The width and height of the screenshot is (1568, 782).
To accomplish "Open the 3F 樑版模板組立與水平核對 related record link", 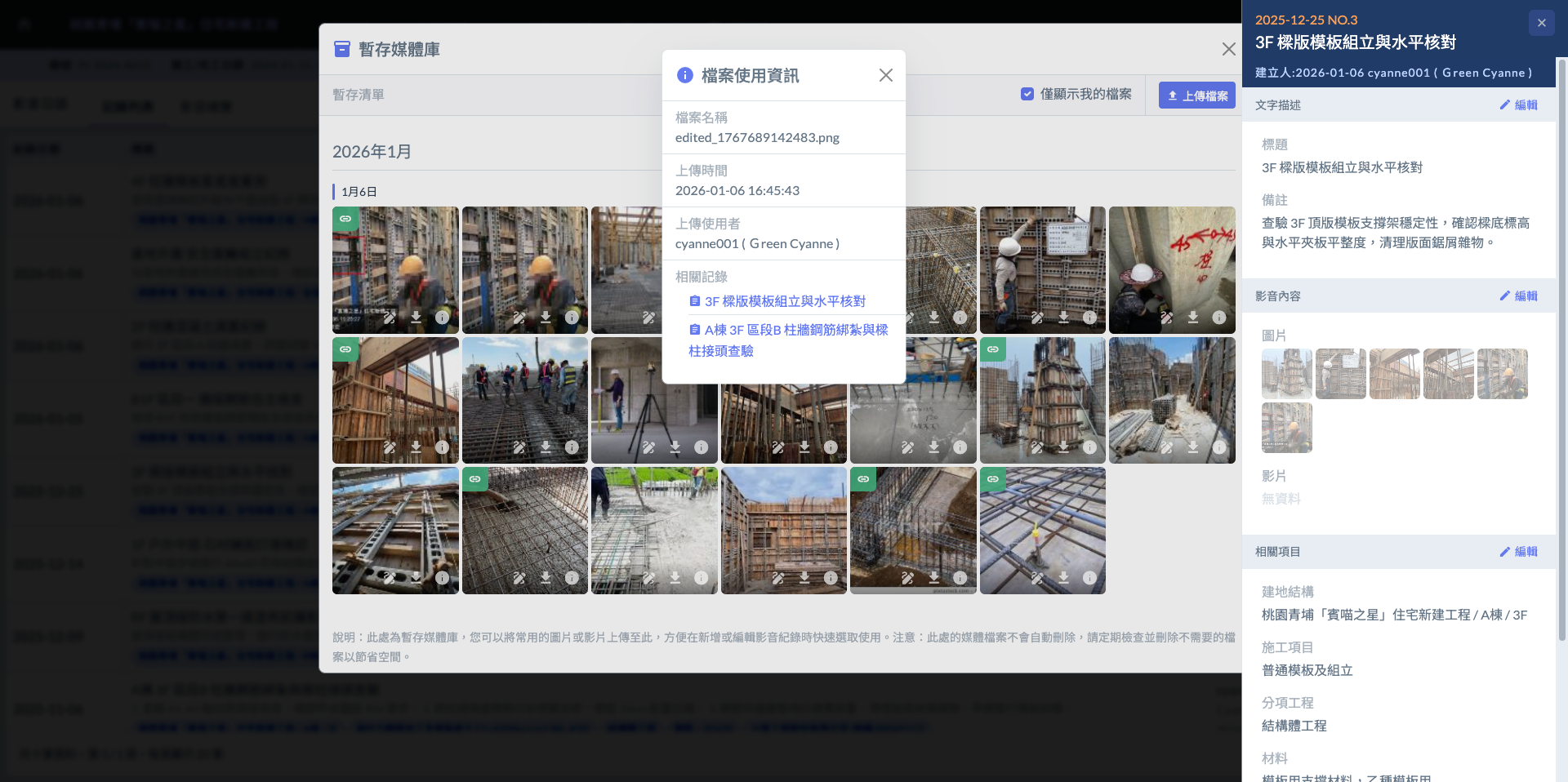I will 784,301.
